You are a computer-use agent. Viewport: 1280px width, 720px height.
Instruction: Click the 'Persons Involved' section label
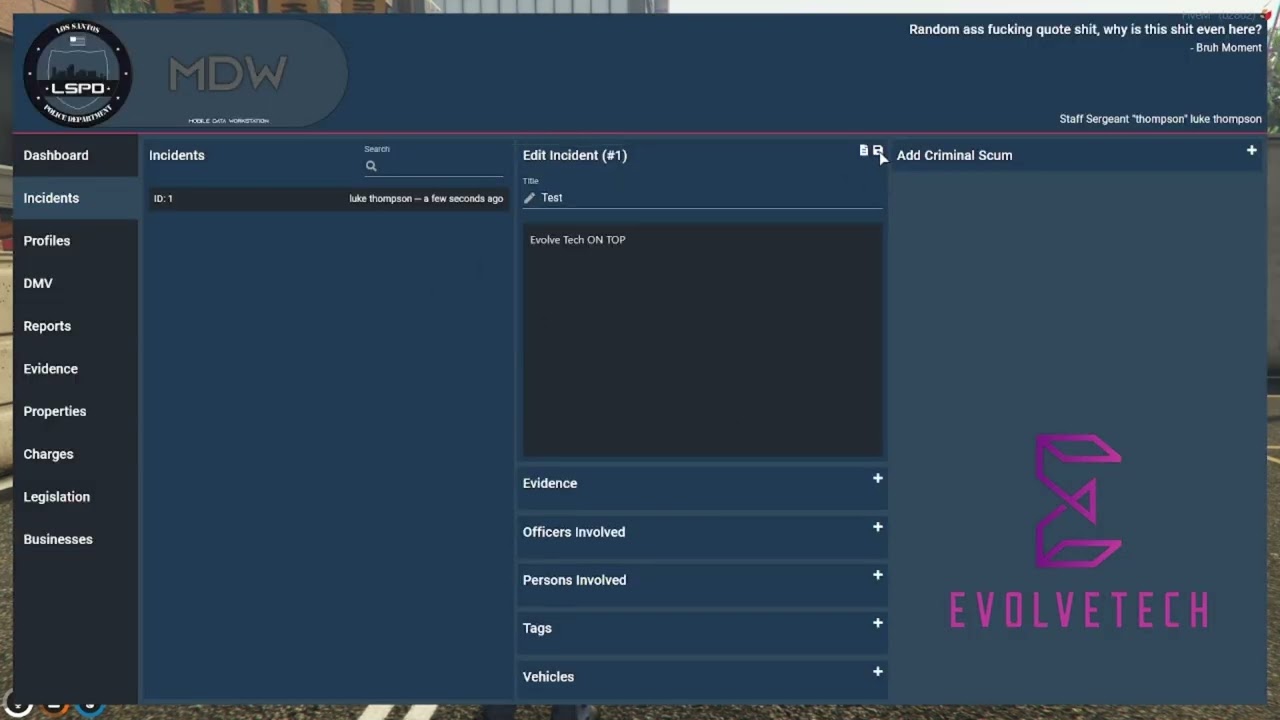click(574, 580)
